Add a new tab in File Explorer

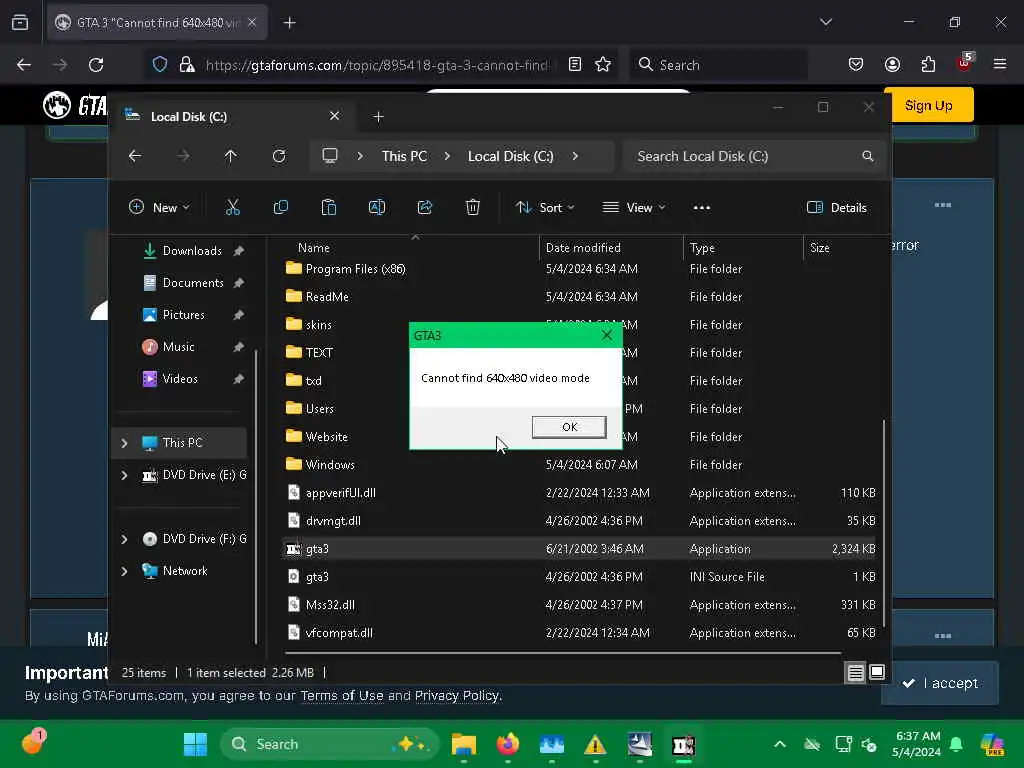[378, 116]
